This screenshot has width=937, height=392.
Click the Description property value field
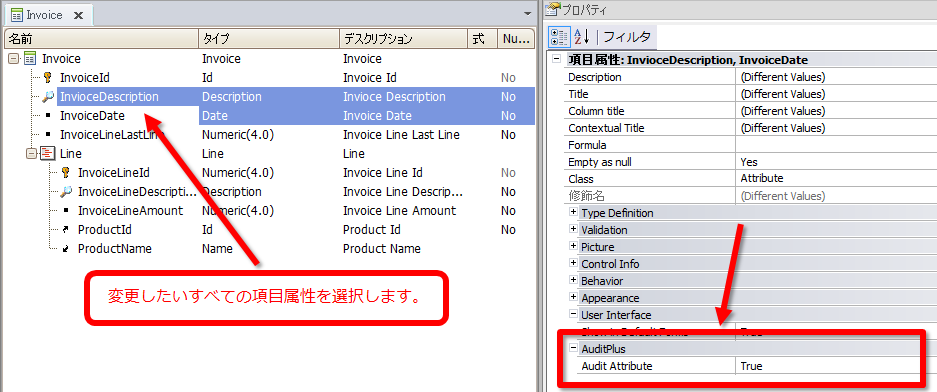(x=837, y=77)
